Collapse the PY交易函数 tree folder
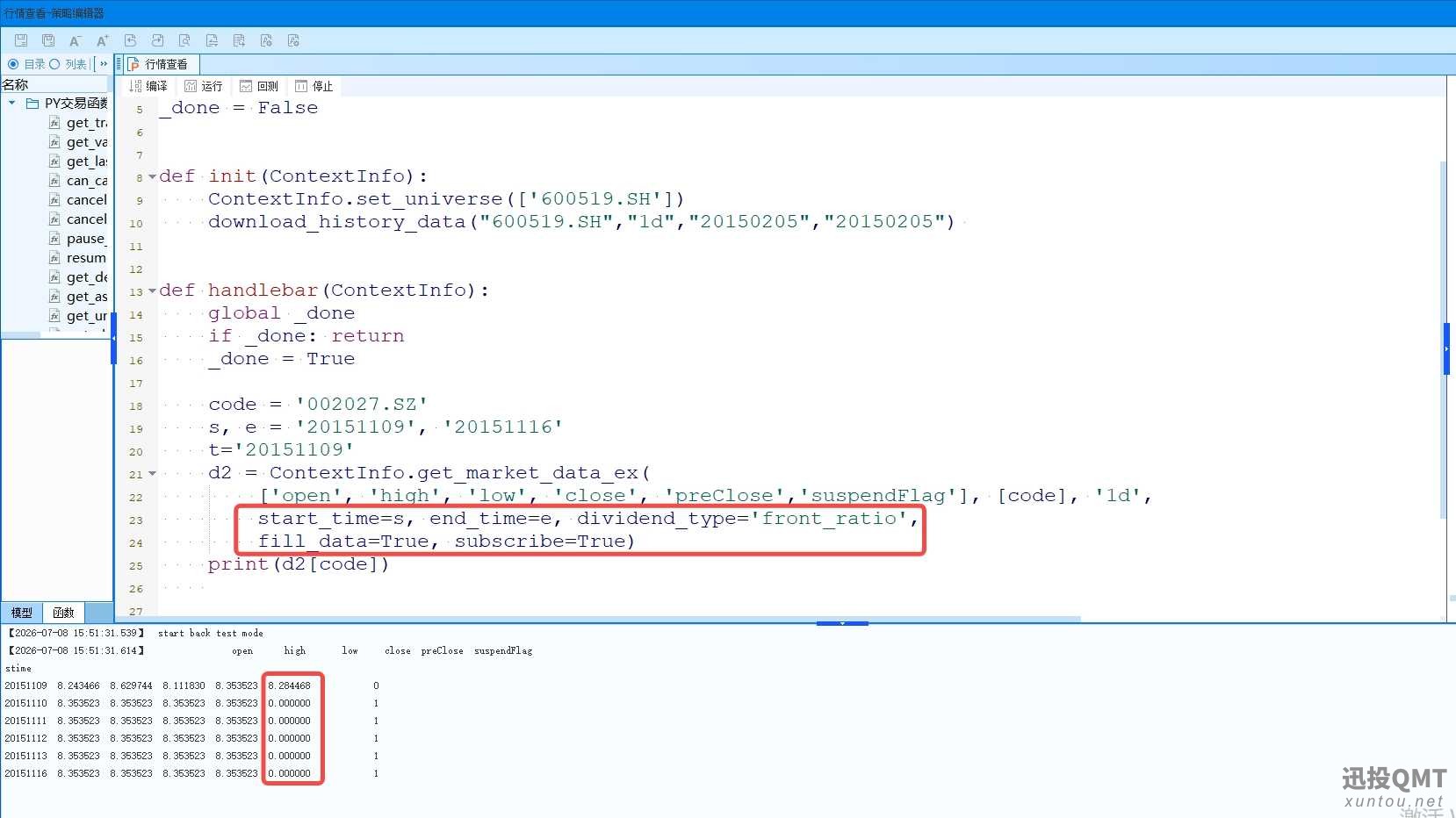The image size is (1456, 818). (11, 103)
